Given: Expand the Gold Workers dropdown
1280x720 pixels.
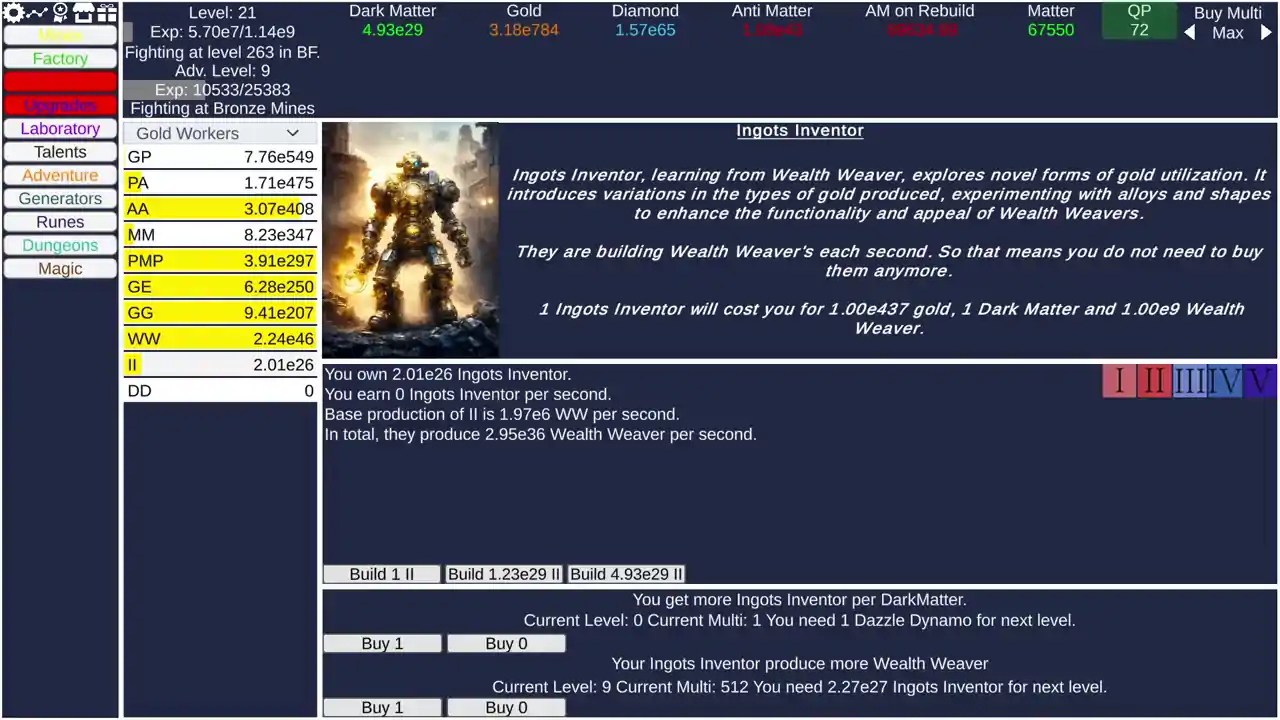Looking at the screenshot, I should point(220,133).
